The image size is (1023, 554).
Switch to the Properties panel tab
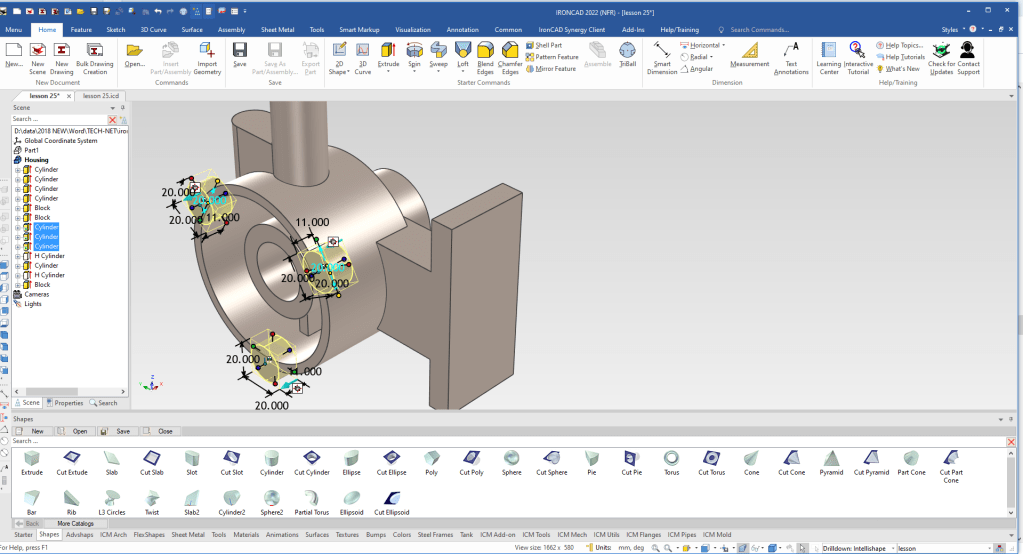(65, 403)
